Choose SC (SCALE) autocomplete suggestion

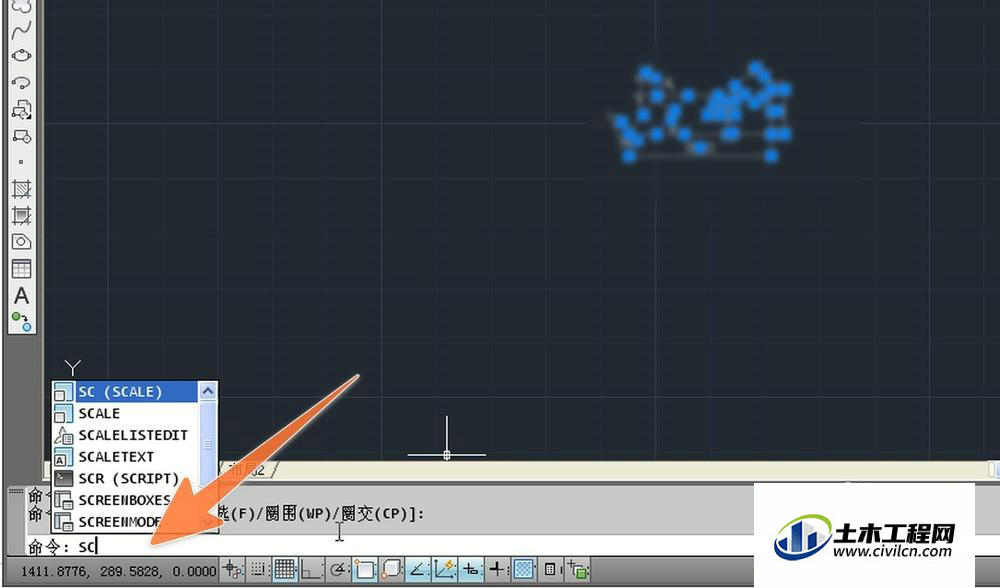pyautogui.click(x=125, y=392)
